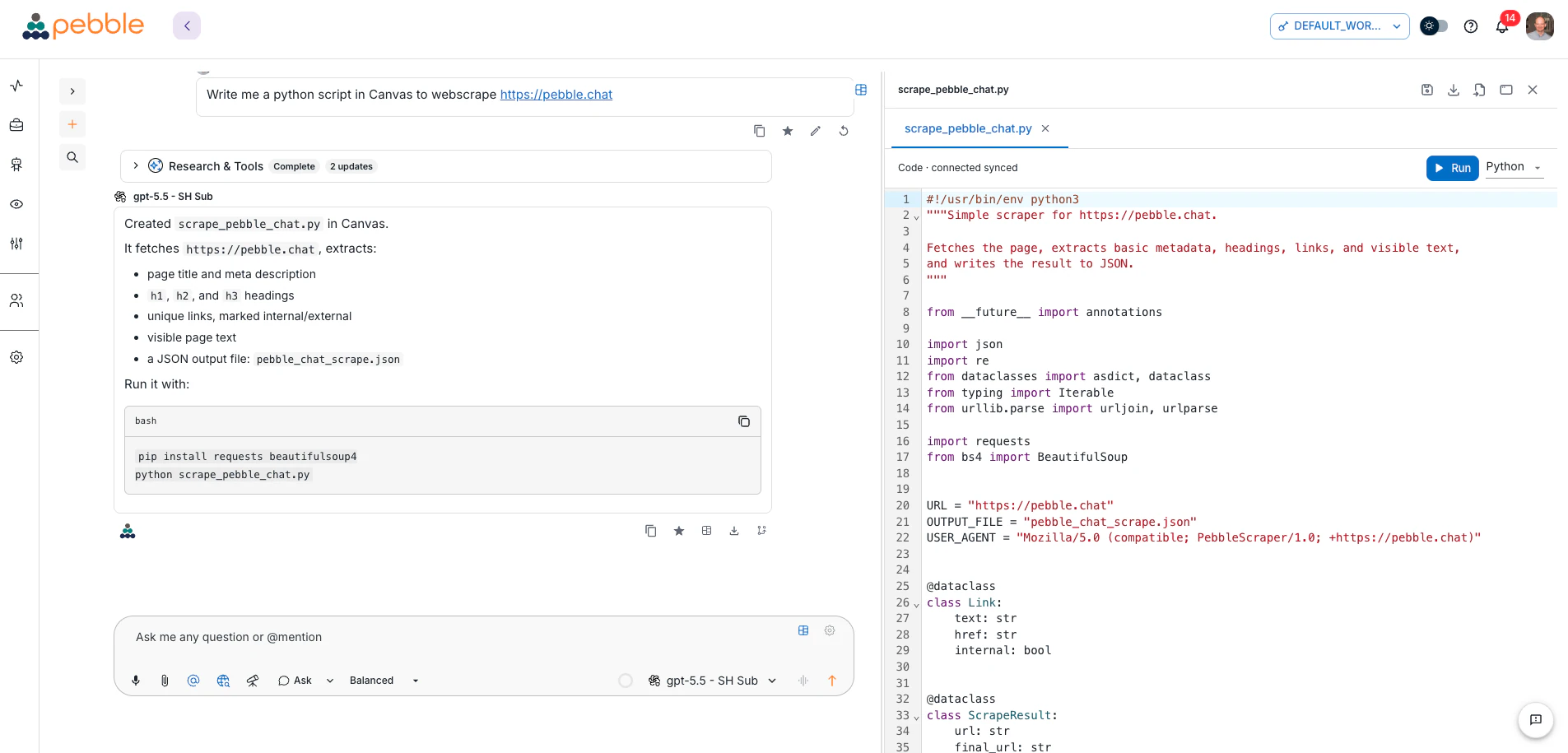Open the Balanced preset dropdown
Screen dimensions: 1568x753
pos(384,681)
